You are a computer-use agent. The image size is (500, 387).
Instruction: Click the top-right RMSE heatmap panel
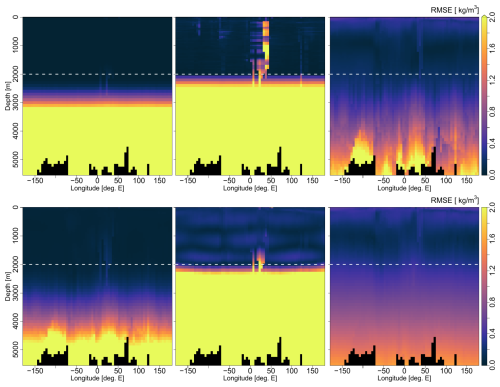point(404,96)
